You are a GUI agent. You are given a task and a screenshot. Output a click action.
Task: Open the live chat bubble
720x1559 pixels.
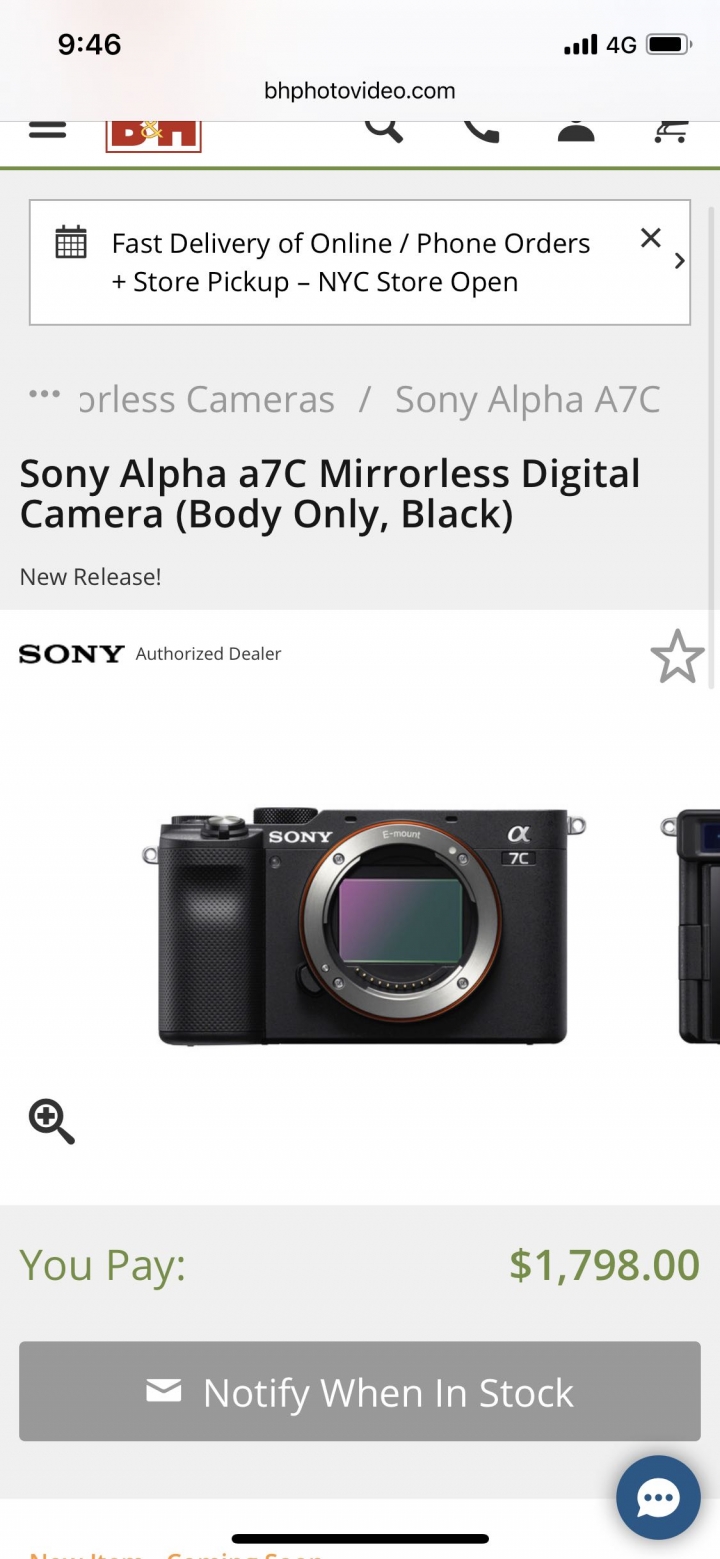(658, 1497)
